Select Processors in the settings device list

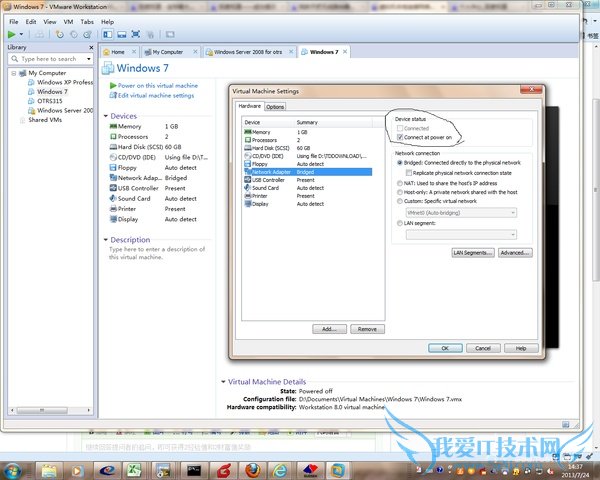[308, 140]
